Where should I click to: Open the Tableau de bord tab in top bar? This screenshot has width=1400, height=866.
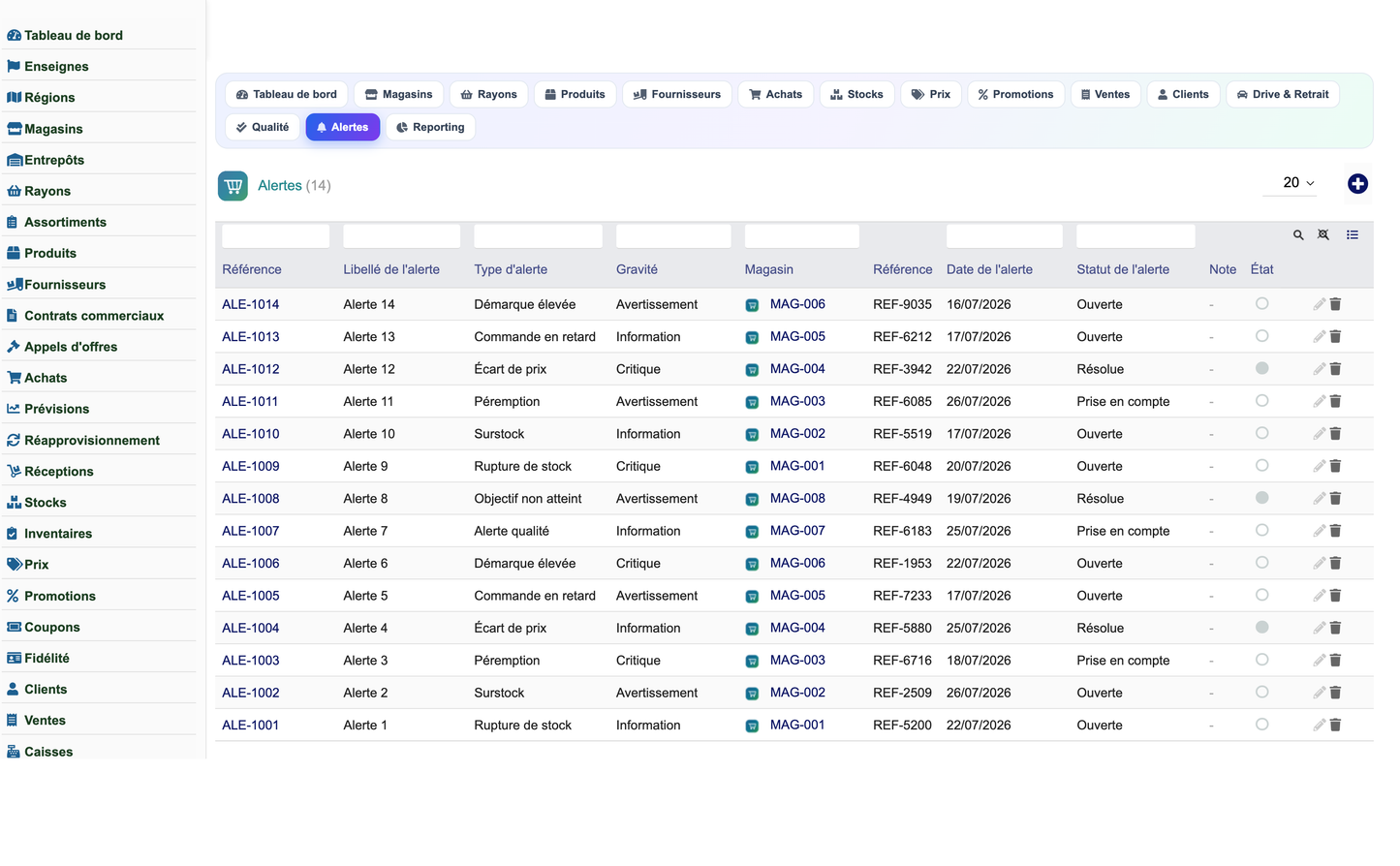click(x=287, y=94)
